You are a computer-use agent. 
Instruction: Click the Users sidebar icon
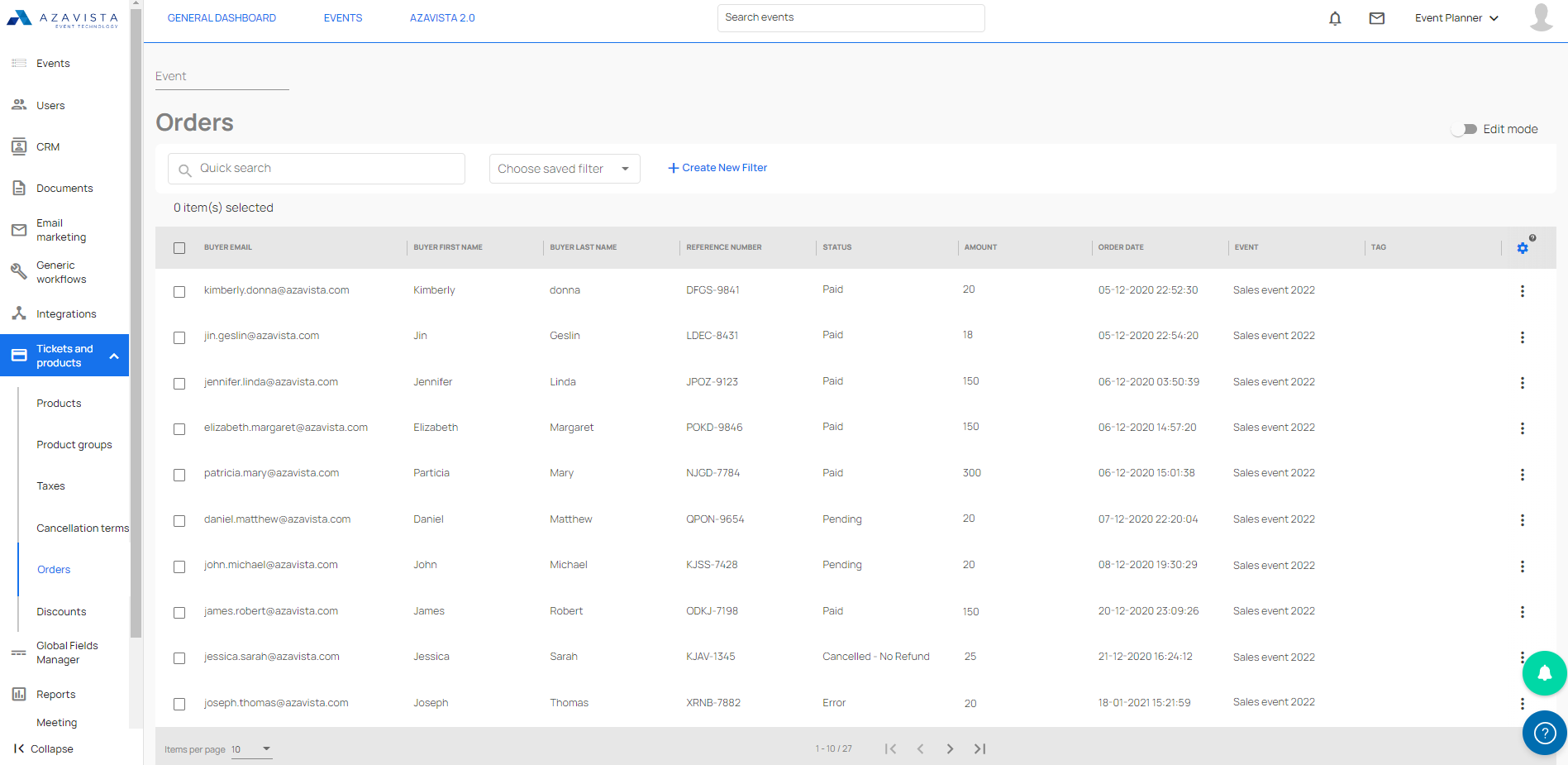click(19, 105)
